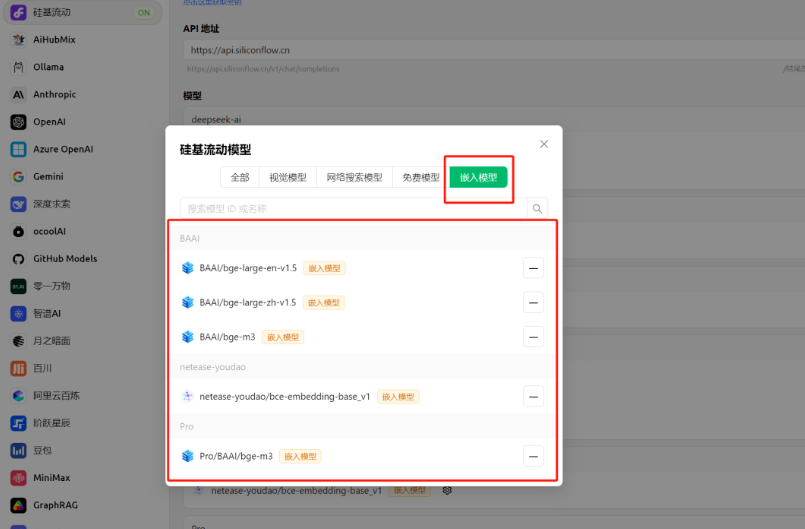Click the netease-youdao group header

click(363, 367)
